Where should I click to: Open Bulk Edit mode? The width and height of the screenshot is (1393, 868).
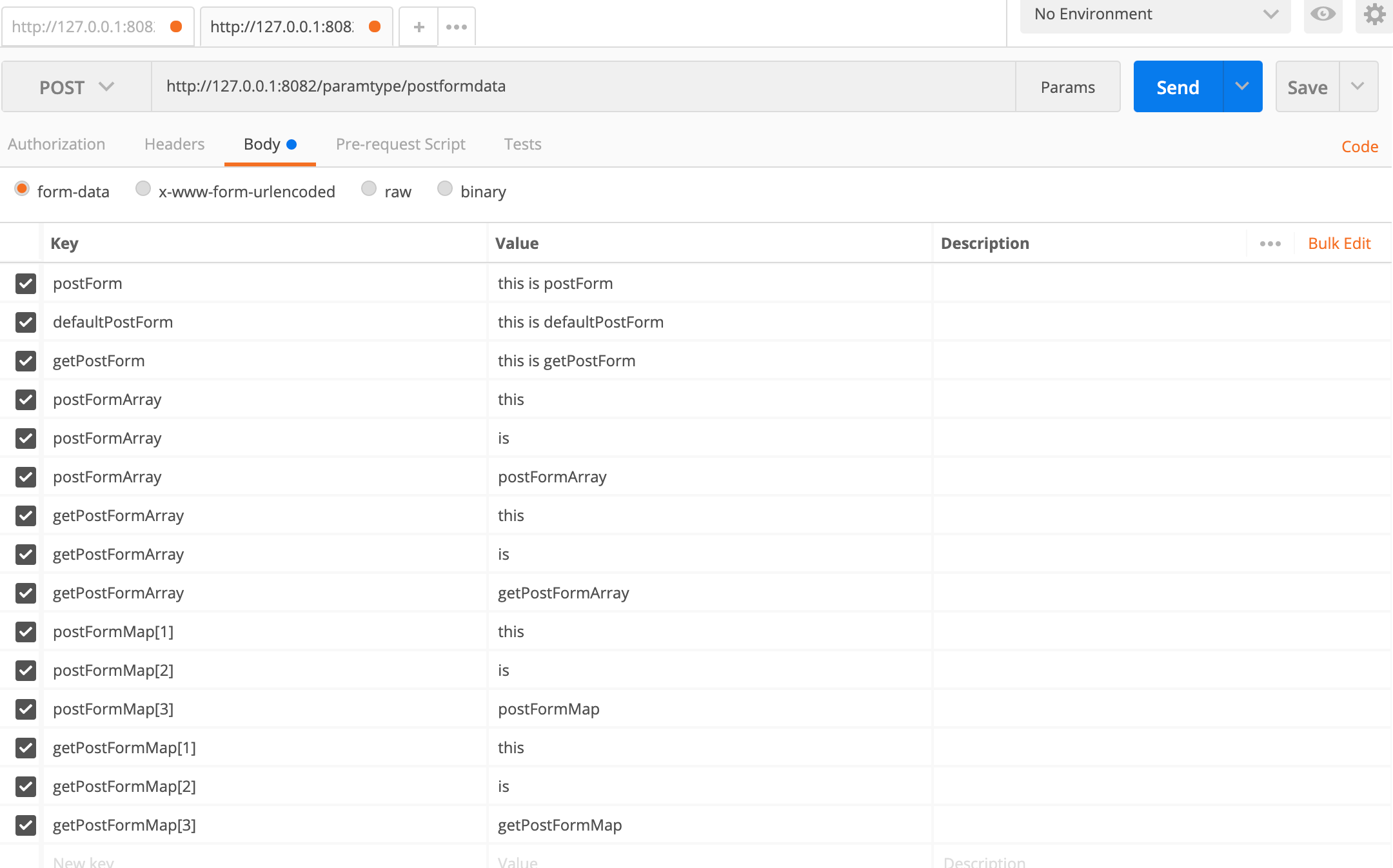(x=1339, y=243)
